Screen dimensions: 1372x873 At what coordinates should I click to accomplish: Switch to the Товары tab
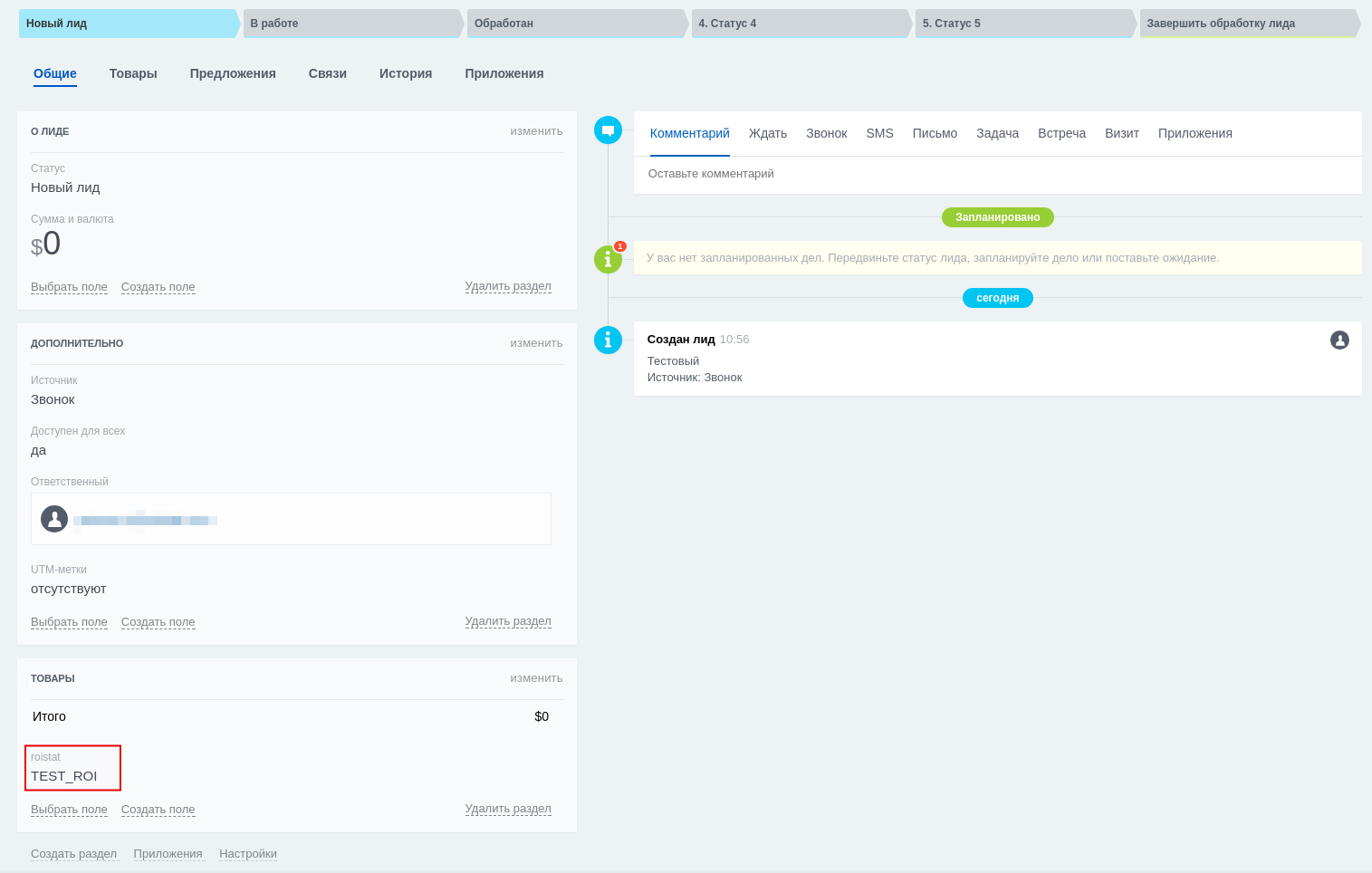pos(133,73)
